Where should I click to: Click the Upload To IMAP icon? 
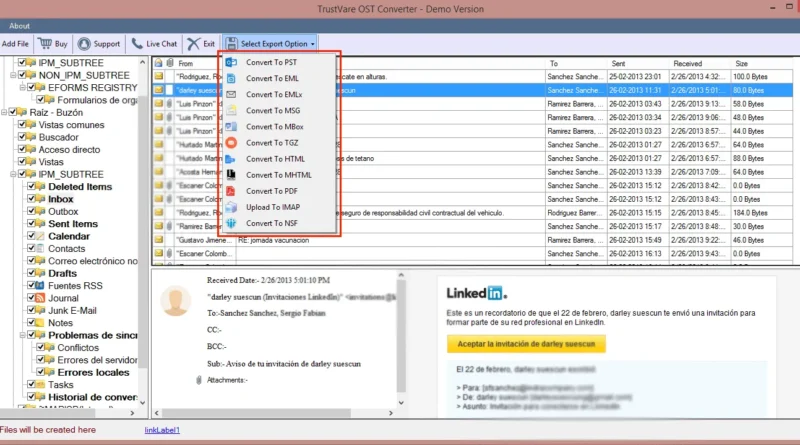pos(231,207)
